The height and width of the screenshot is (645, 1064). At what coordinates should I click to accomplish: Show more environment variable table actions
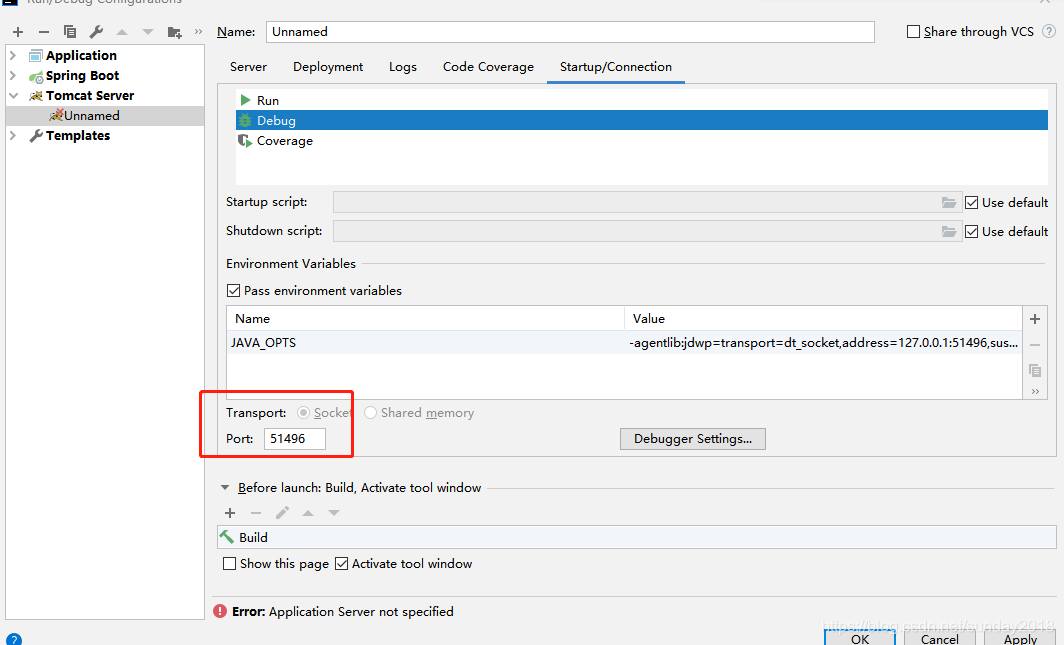[1036, 391]
